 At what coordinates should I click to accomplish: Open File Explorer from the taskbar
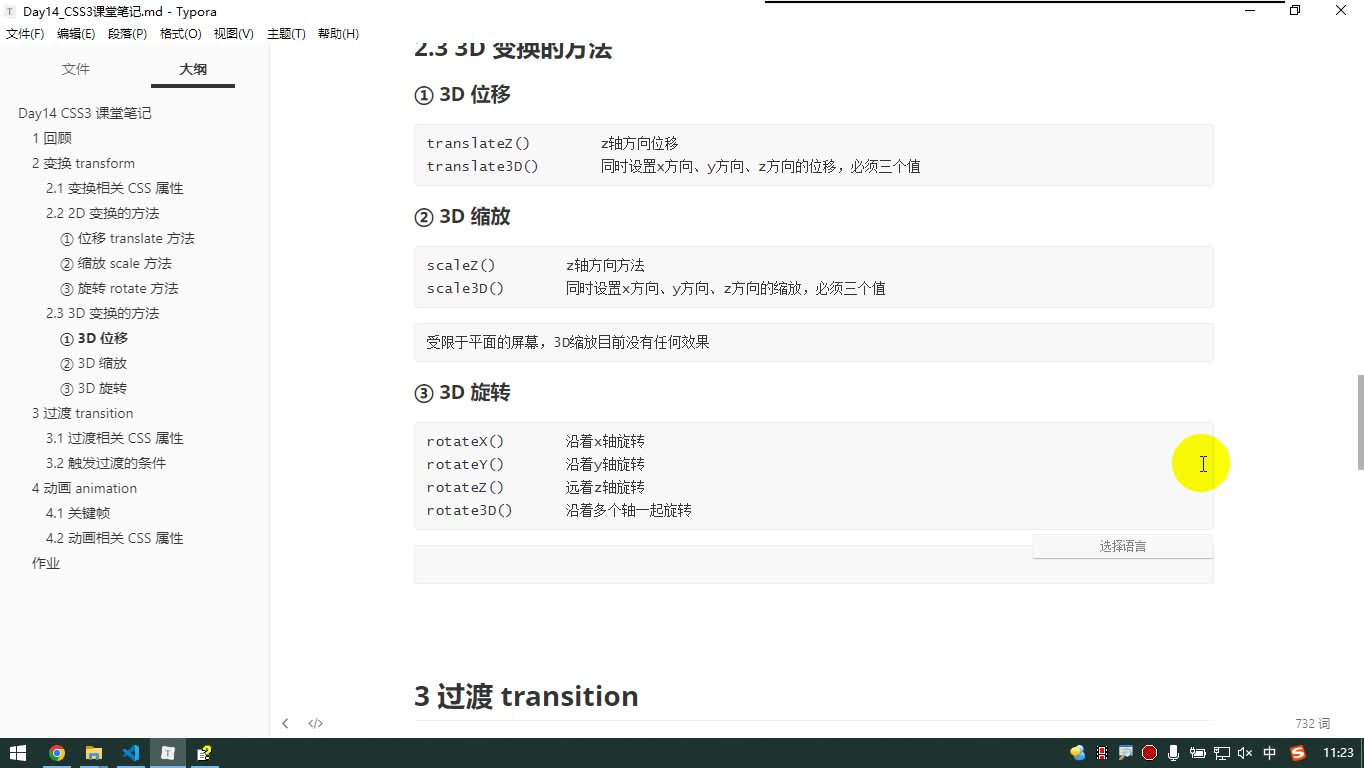(94, 753)
